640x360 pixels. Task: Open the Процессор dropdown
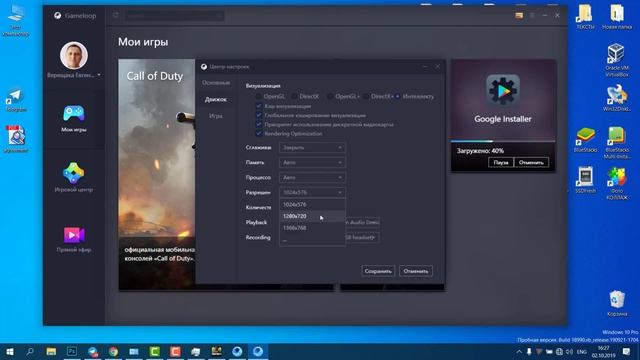click(x=312, y=178)
